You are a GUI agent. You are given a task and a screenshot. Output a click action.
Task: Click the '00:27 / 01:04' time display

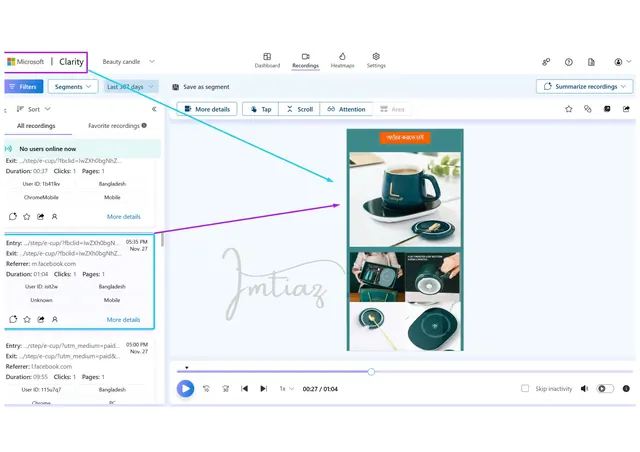pyautogui.click(x=320, y=389)
